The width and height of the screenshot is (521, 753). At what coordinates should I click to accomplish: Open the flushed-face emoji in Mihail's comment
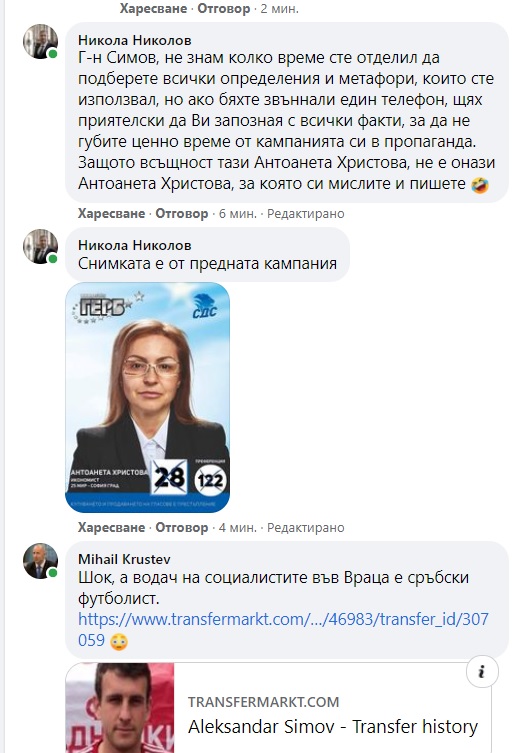click(x=119, y=642)
